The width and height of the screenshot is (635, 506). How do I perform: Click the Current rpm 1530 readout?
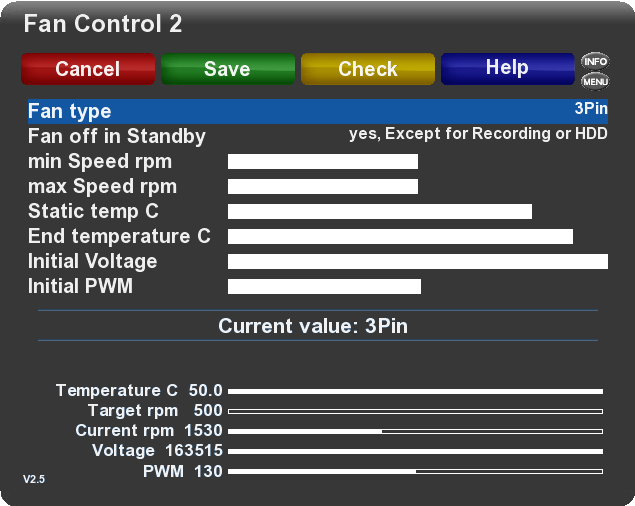click(x=149, y=431)
